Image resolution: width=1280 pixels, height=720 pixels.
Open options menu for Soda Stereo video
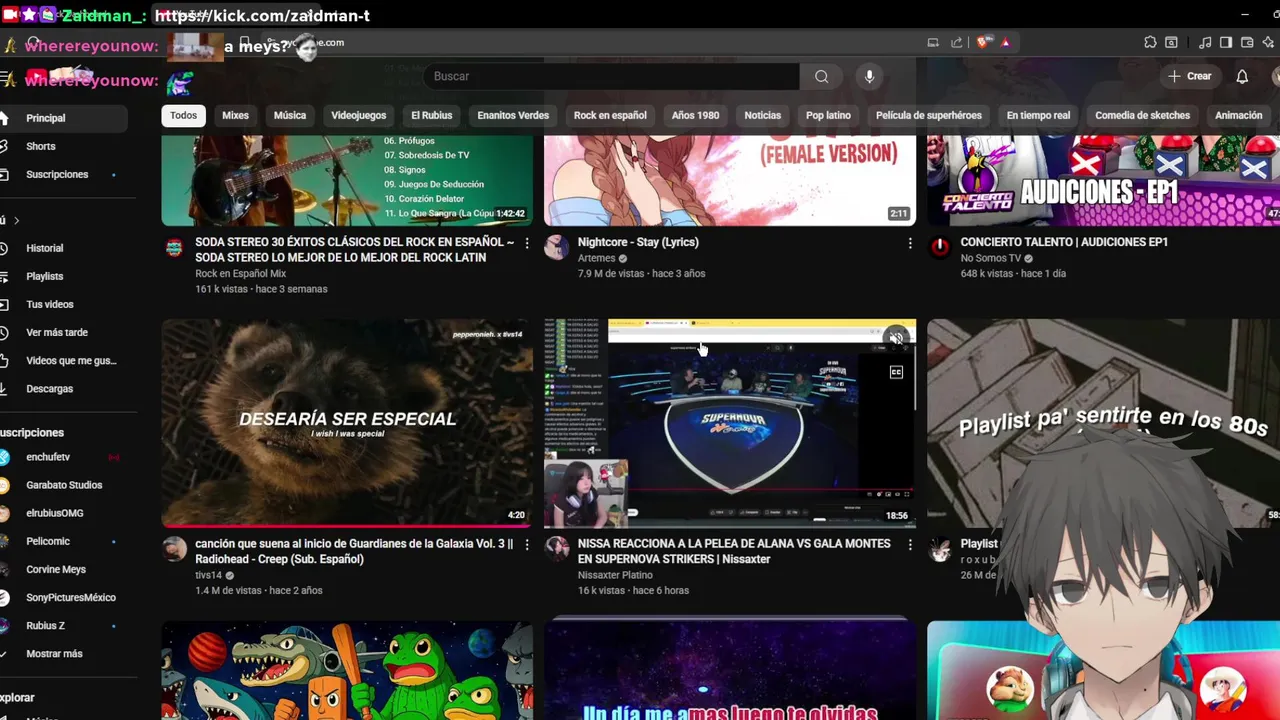coord(527,243)
